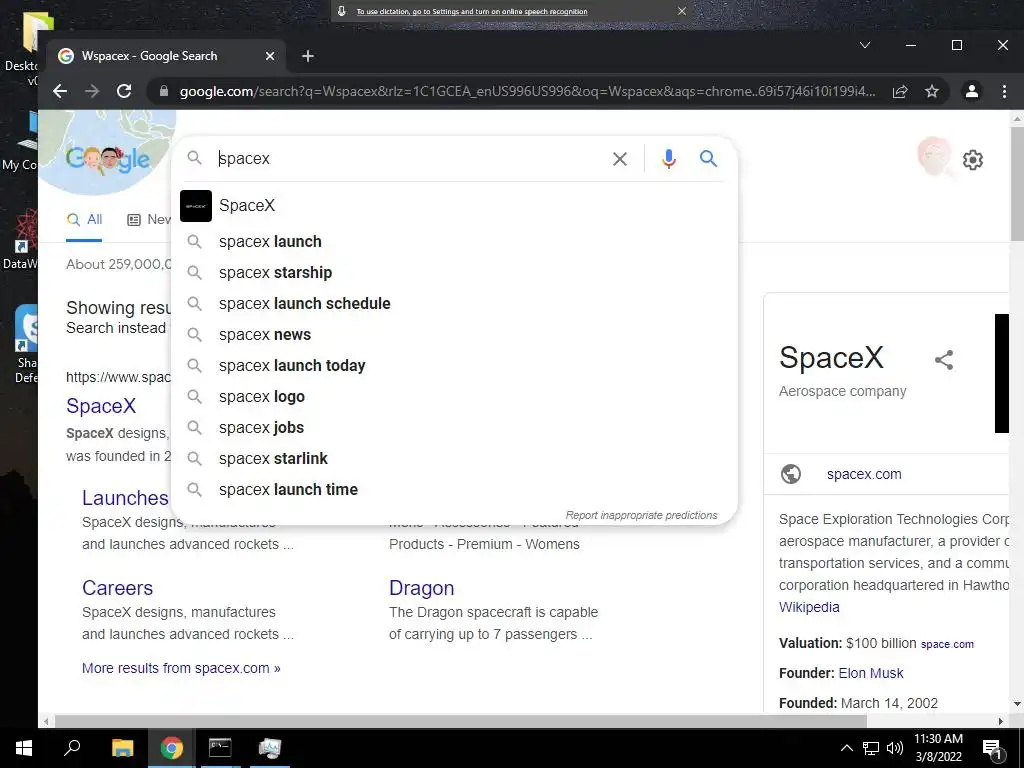Open the Wikipedia link in knowledge panel
Image resolution: width=1024 pixels, height=768 pixels.
point(809,607)
